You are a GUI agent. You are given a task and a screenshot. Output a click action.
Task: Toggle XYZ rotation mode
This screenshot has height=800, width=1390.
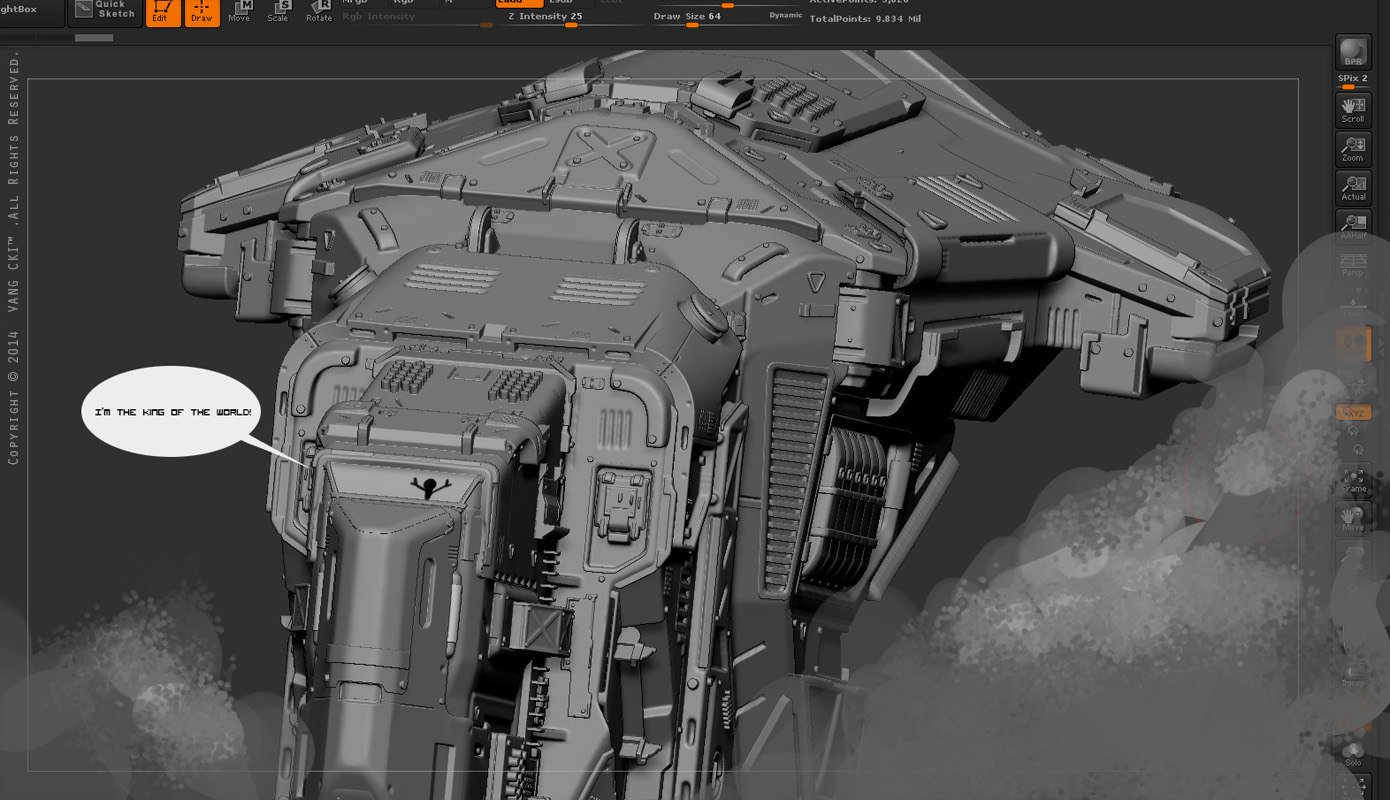(x=1353, y=412)
